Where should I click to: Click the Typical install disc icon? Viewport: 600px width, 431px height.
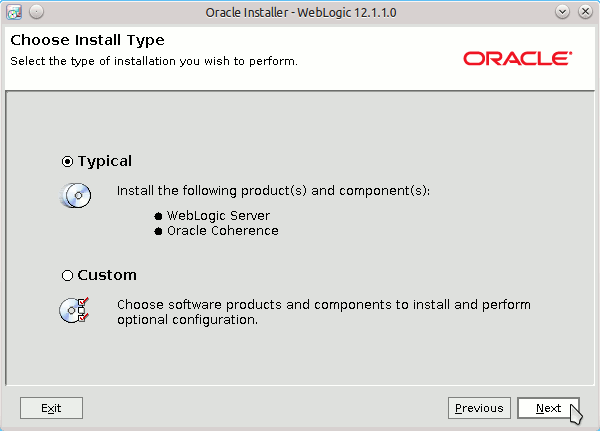click(76, 195)
